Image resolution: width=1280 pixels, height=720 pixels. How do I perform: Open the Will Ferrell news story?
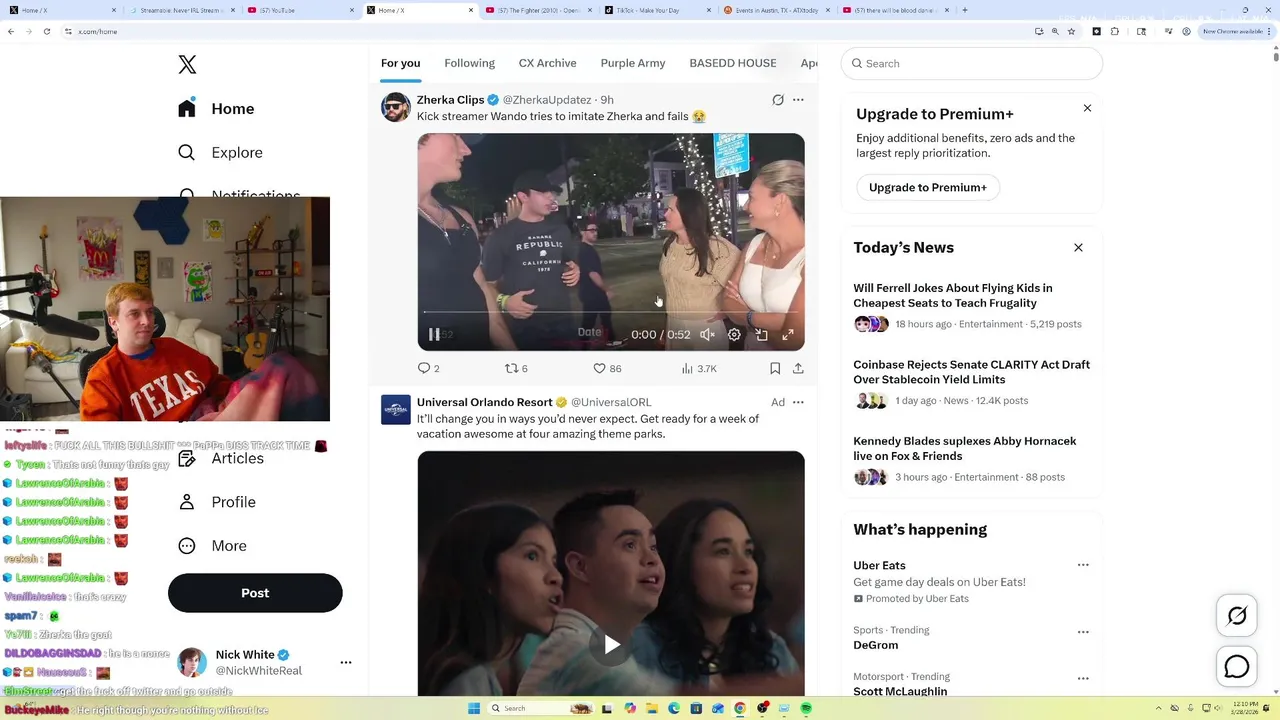coord(972,306)
